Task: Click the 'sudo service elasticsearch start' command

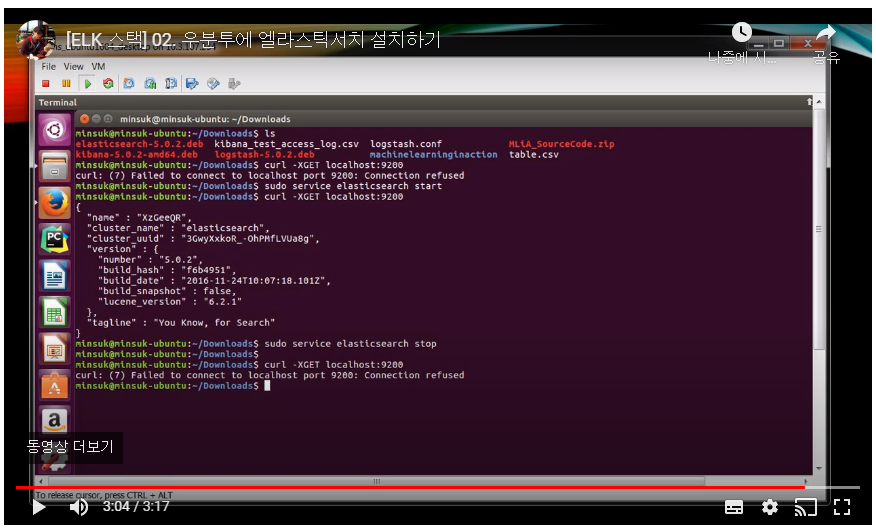Action: click(x=353, y=186)
